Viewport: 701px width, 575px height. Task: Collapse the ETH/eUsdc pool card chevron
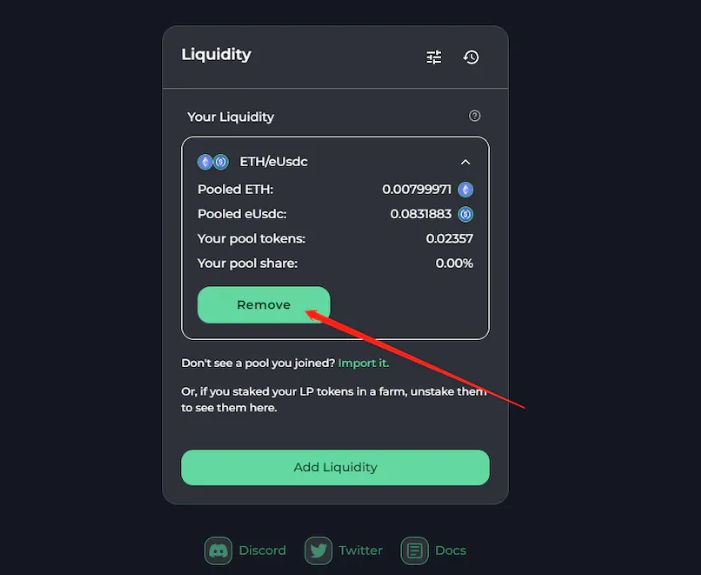465,162
